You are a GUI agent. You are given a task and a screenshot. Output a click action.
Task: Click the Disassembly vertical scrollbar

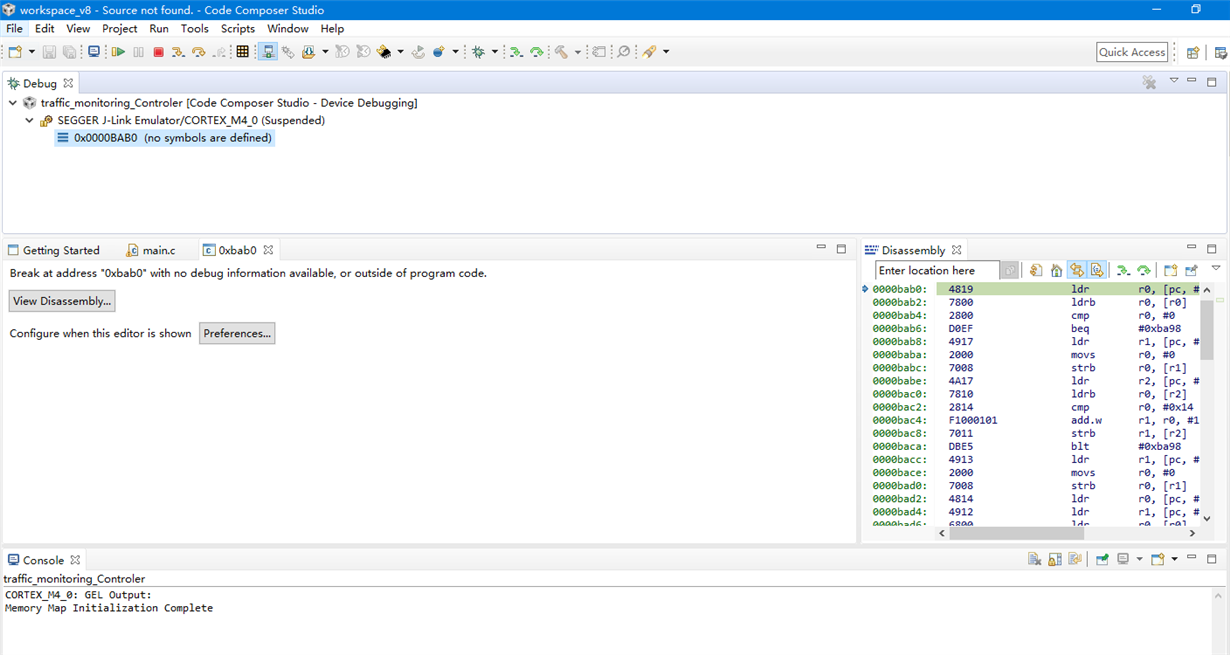tap(1207, 329)
